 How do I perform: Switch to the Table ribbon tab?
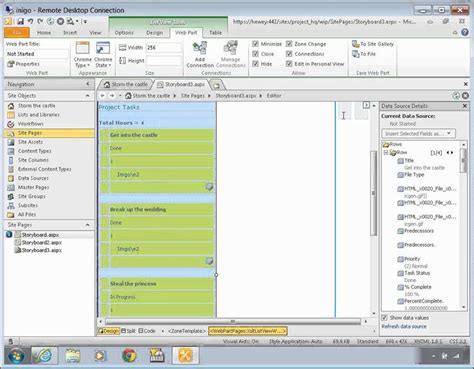click(x=215, y=33)
